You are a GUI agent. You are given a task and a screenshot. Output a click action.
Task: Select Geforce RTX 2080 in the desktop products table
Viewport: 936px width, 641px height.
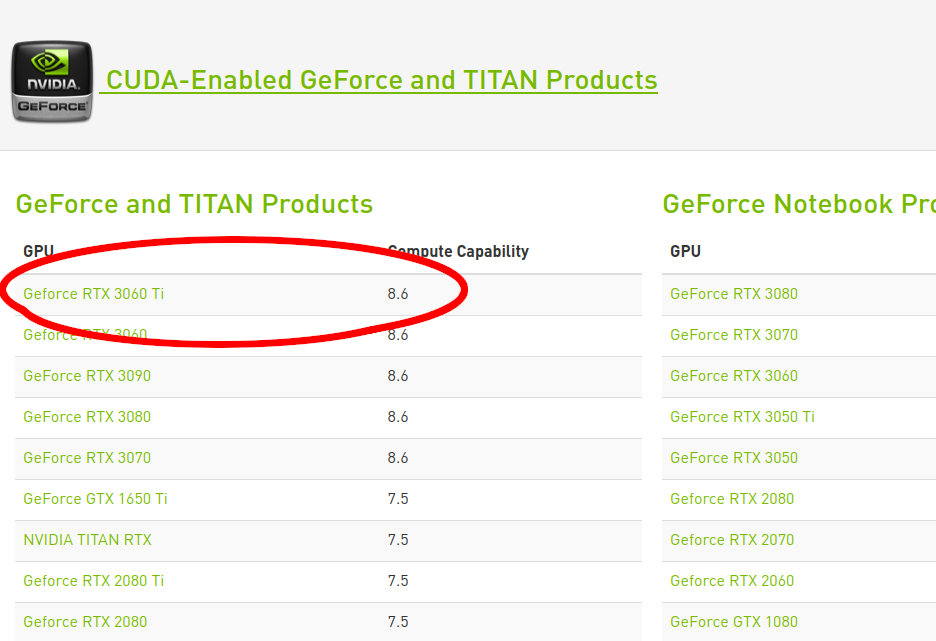85,622
